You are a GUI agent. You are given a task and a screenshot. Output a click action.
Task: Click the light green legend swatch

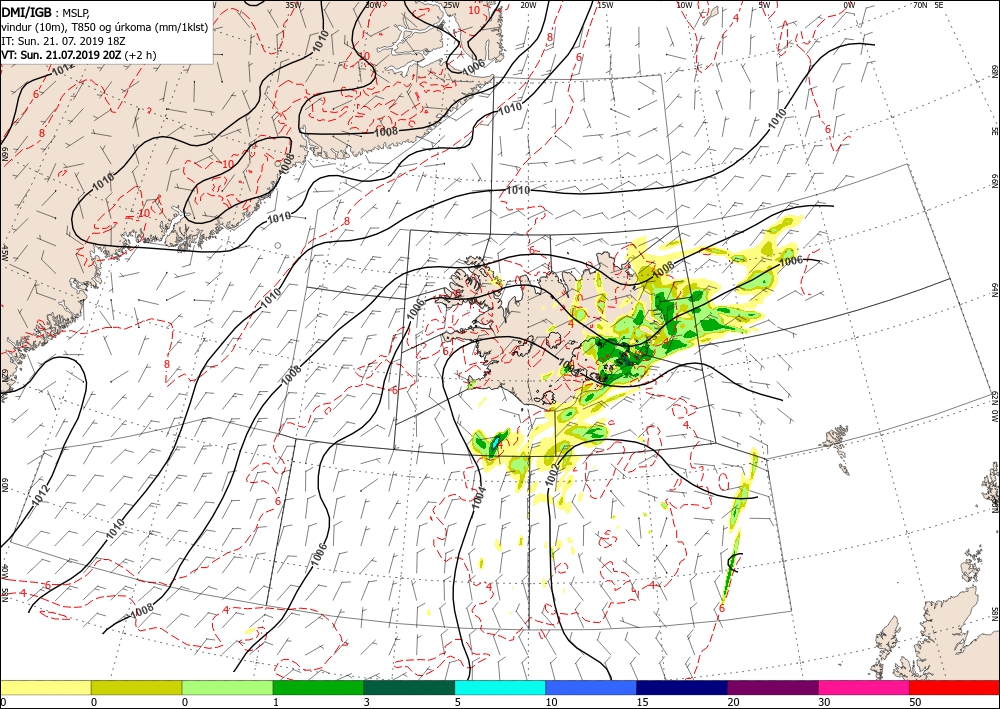pyautogui.click(x=227, y=687)
